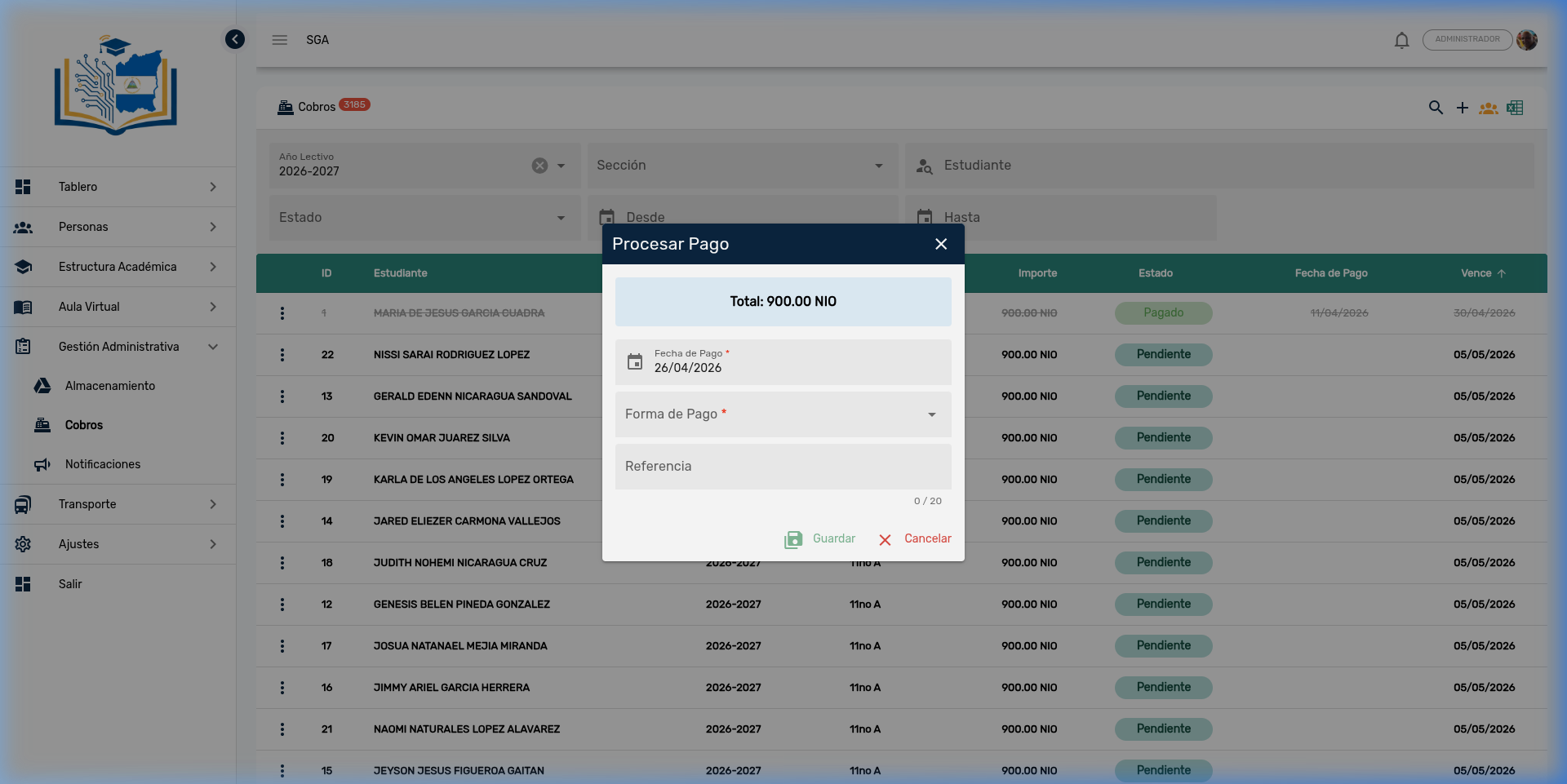Open the hamburger menu next to SGA
Screen dimensions: 1567x784
(x=279, y=40)
